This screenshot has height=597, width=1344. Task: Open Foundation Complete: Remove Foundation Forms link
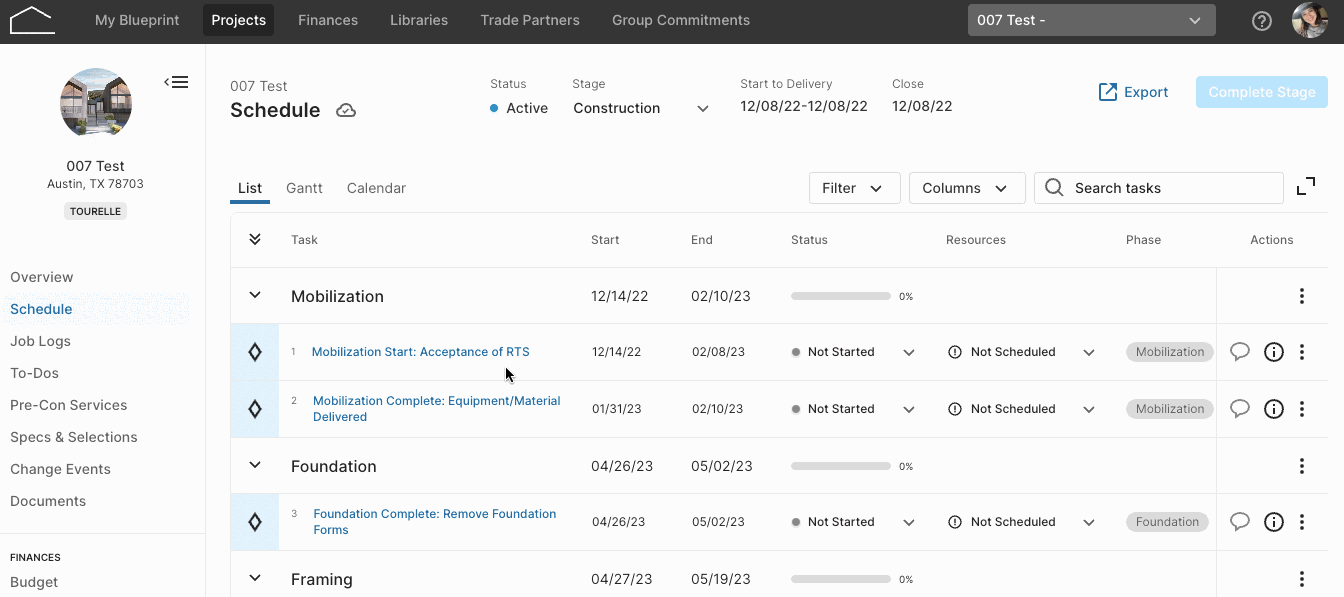click(x=435, y=522)
